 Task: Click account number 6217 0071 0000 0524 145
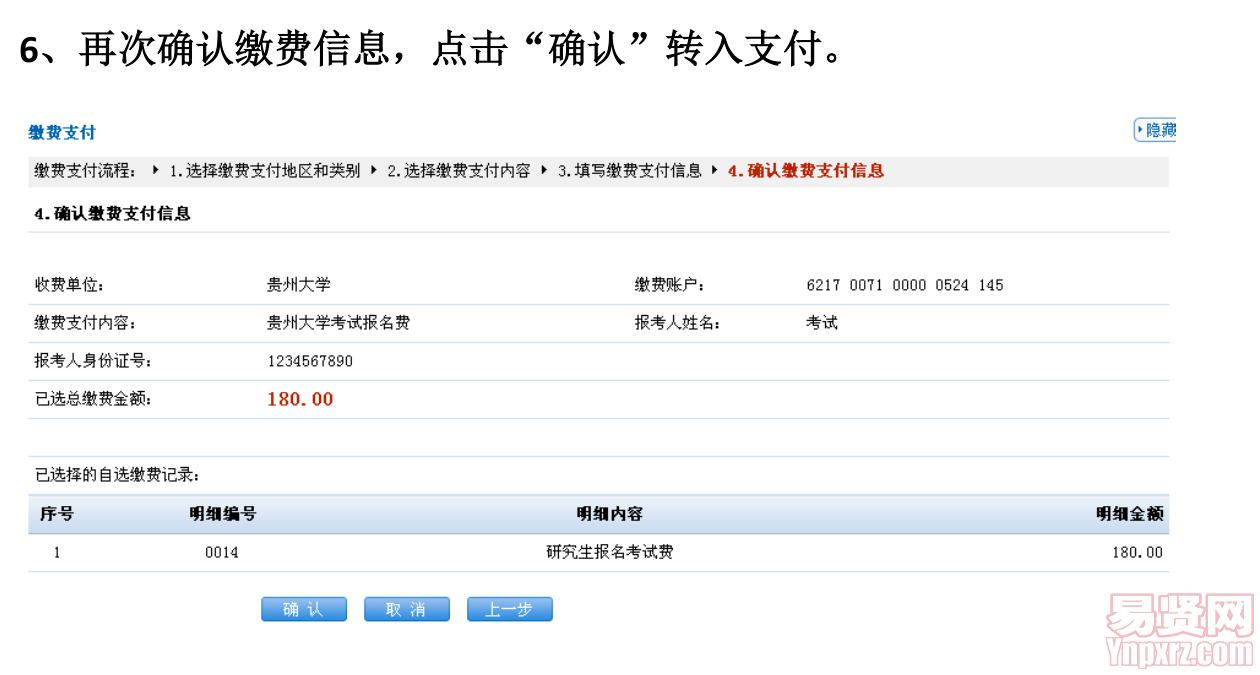[x=905, y=285]
